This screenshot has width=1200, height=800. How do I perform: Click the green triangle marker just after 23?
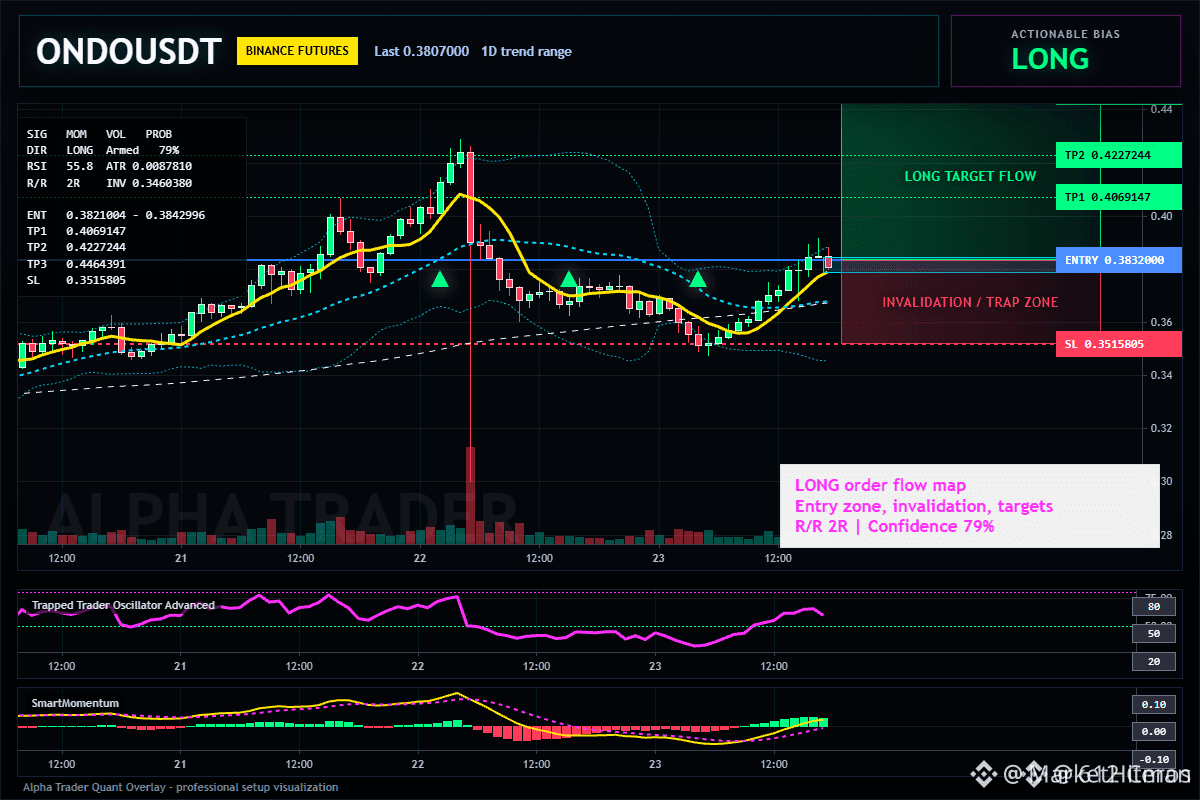pyautogui.click(x=697, y=279)
